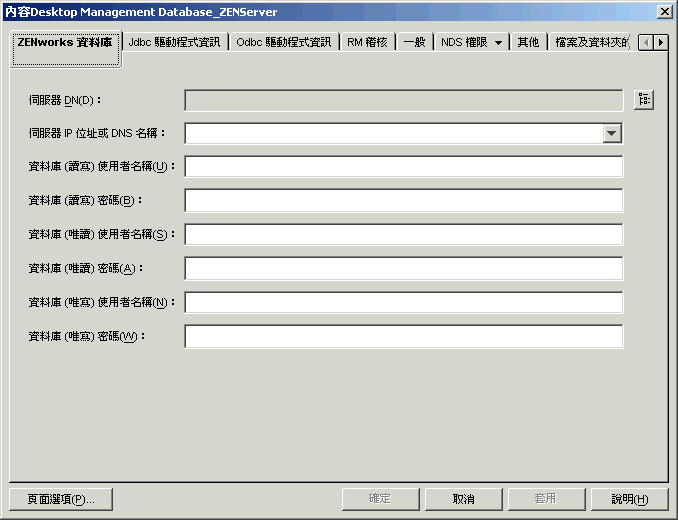Focus the 資料庫 (讀寫) 密碼 field
The image size is (678, 520).
[x=403, y=200]
